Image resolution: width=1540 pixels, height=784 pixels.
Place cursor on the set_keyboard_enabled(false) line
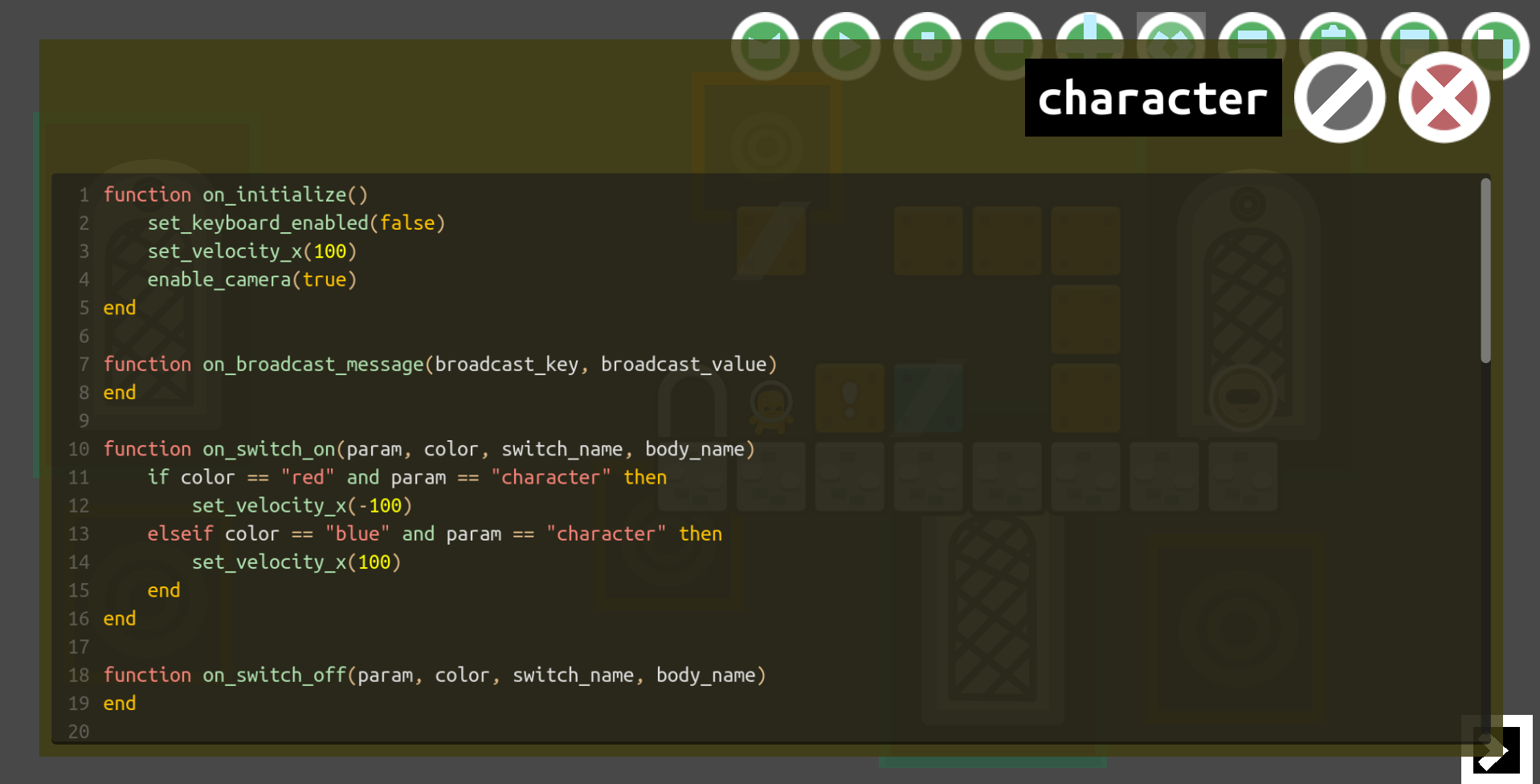click(x=296, y=223)
